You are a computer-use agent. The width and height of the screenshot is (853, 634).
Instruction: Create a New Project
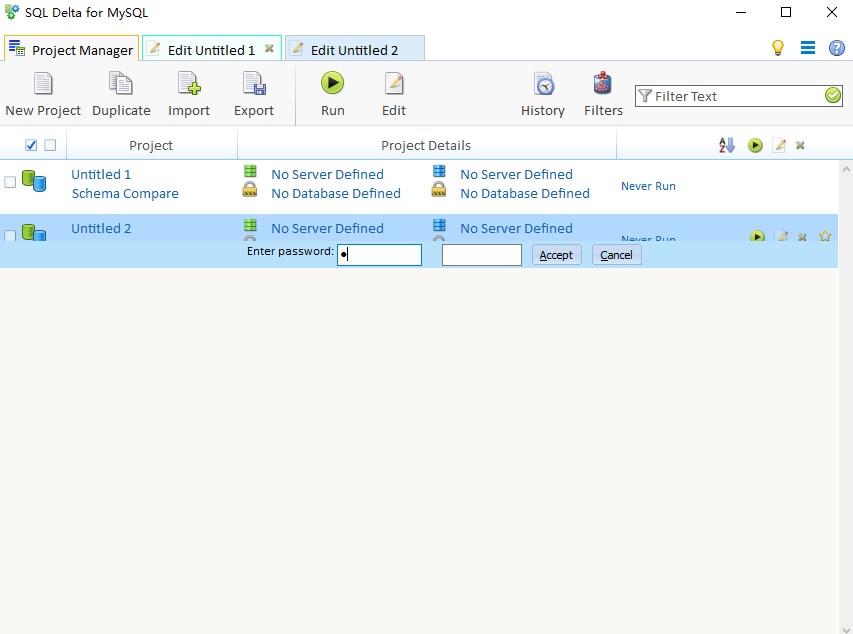pyautogui.click(x=43, y=95)
